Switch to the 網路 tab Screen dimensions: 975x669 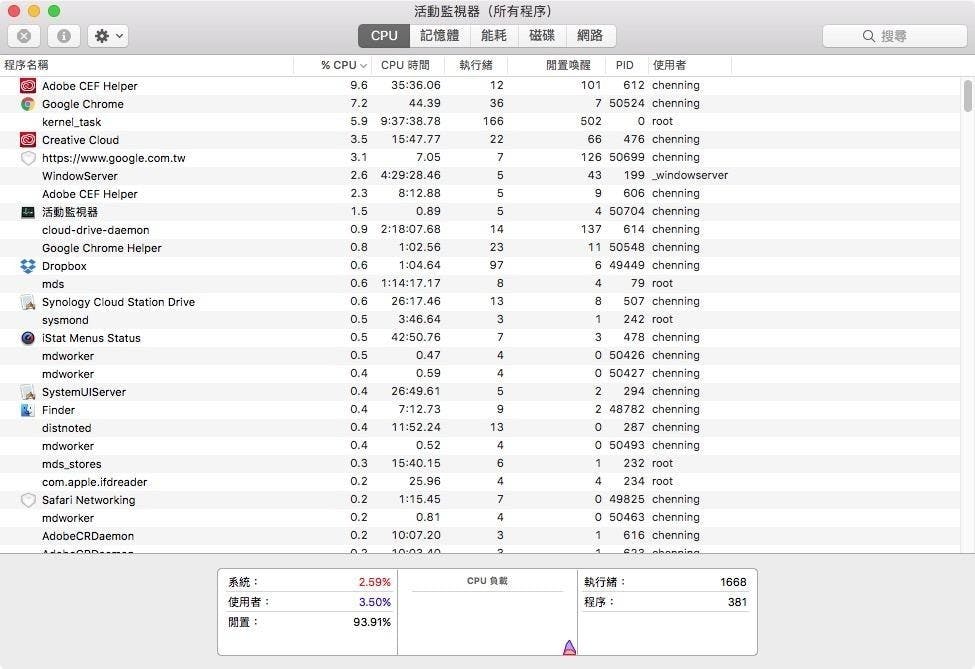pos(590,36)
